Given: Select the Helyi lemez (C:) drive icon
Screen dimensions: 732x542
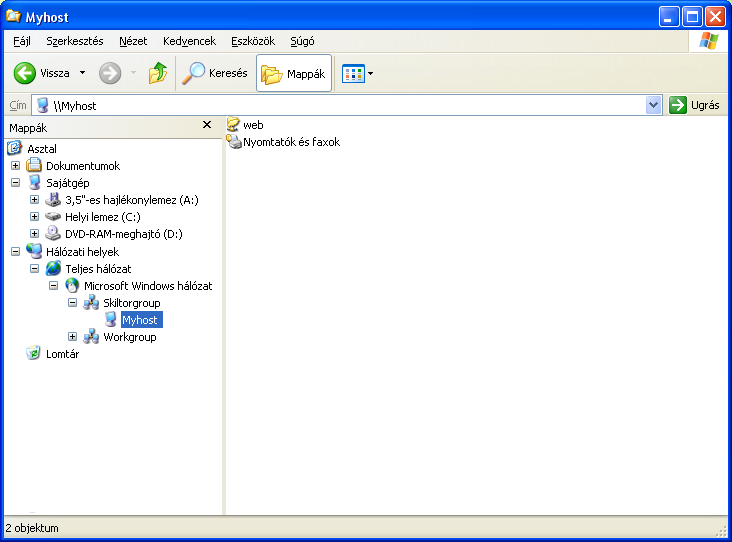Looking at the screenshot, I should (53, 217).
